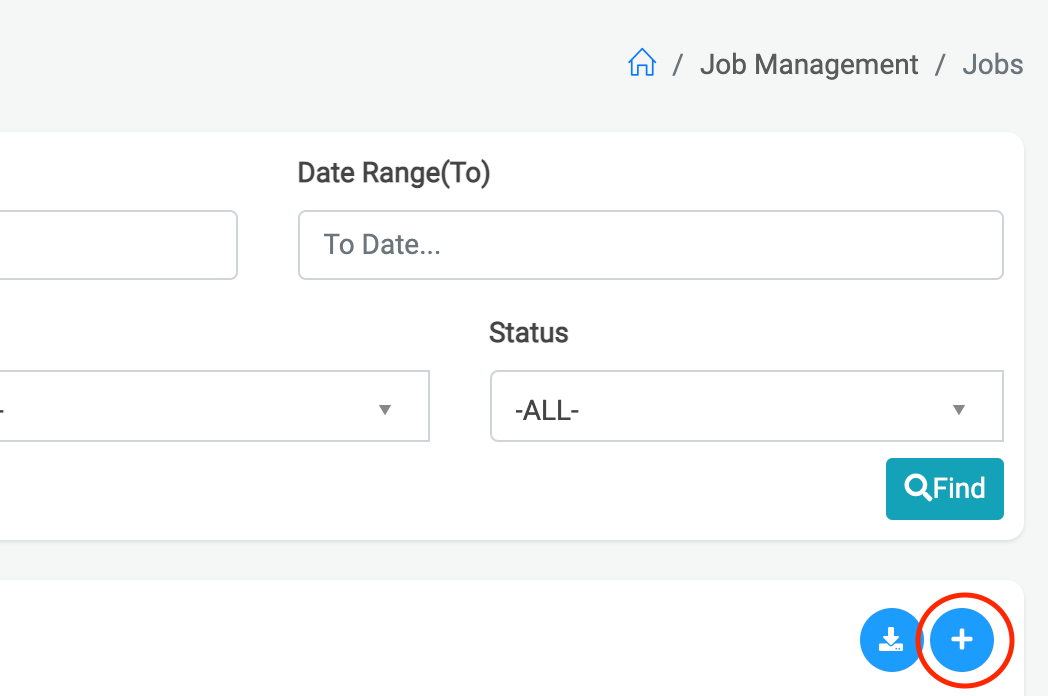Expand the partially visible dropdown beside Status
The width and height of the screenshot is (1048, 696).
click(x=200, y=406)
